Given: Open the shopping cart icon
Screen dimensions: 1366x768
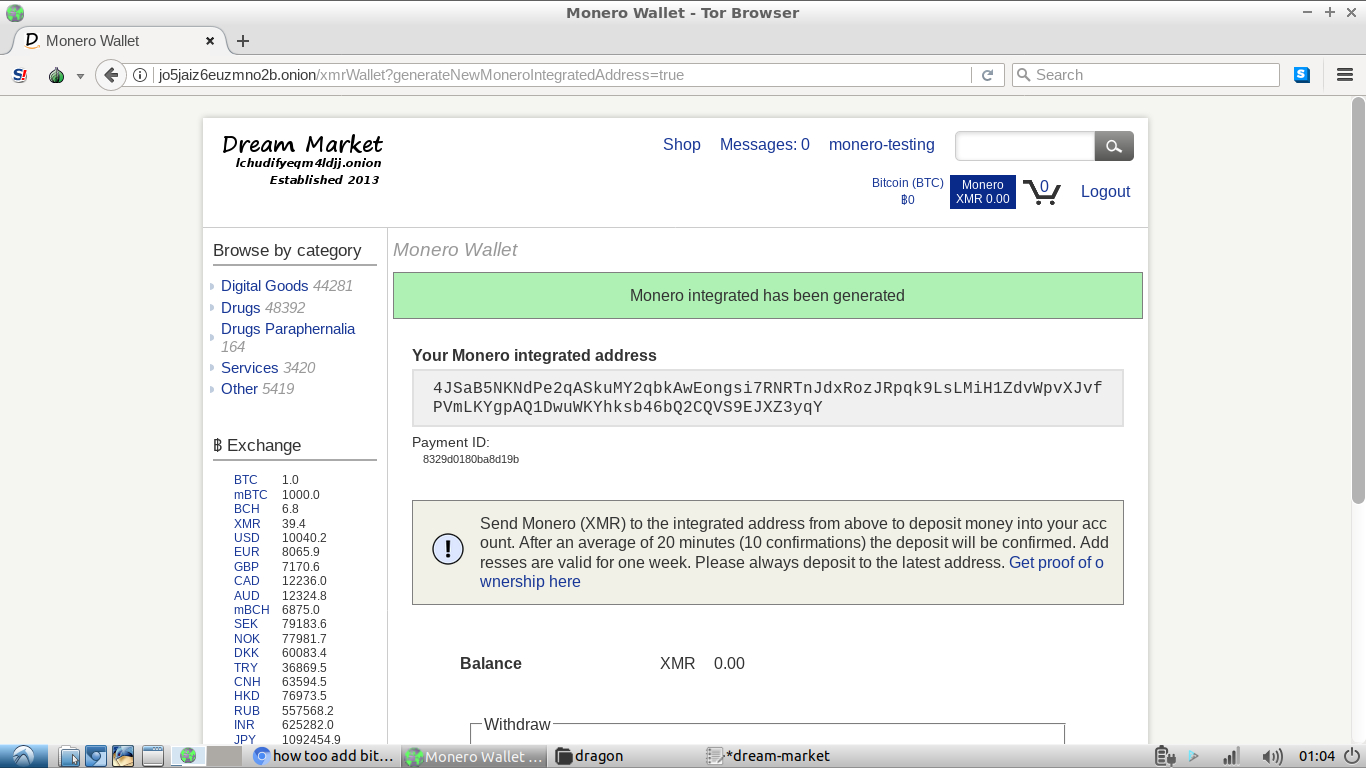Looking at the screenshot, I should (1041, 191).
